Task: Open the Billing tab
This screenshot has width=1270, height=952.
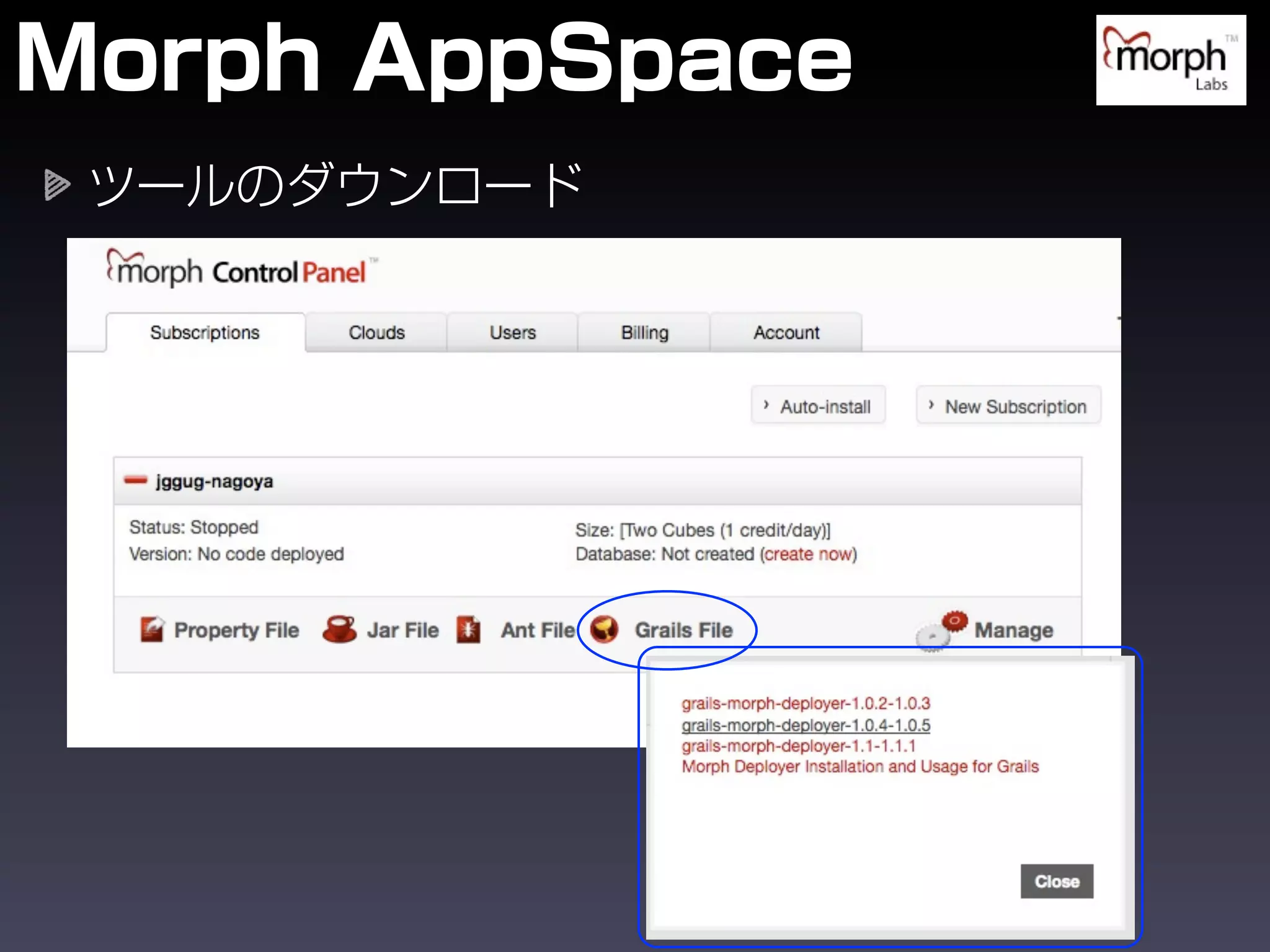Action: [644, 333]
